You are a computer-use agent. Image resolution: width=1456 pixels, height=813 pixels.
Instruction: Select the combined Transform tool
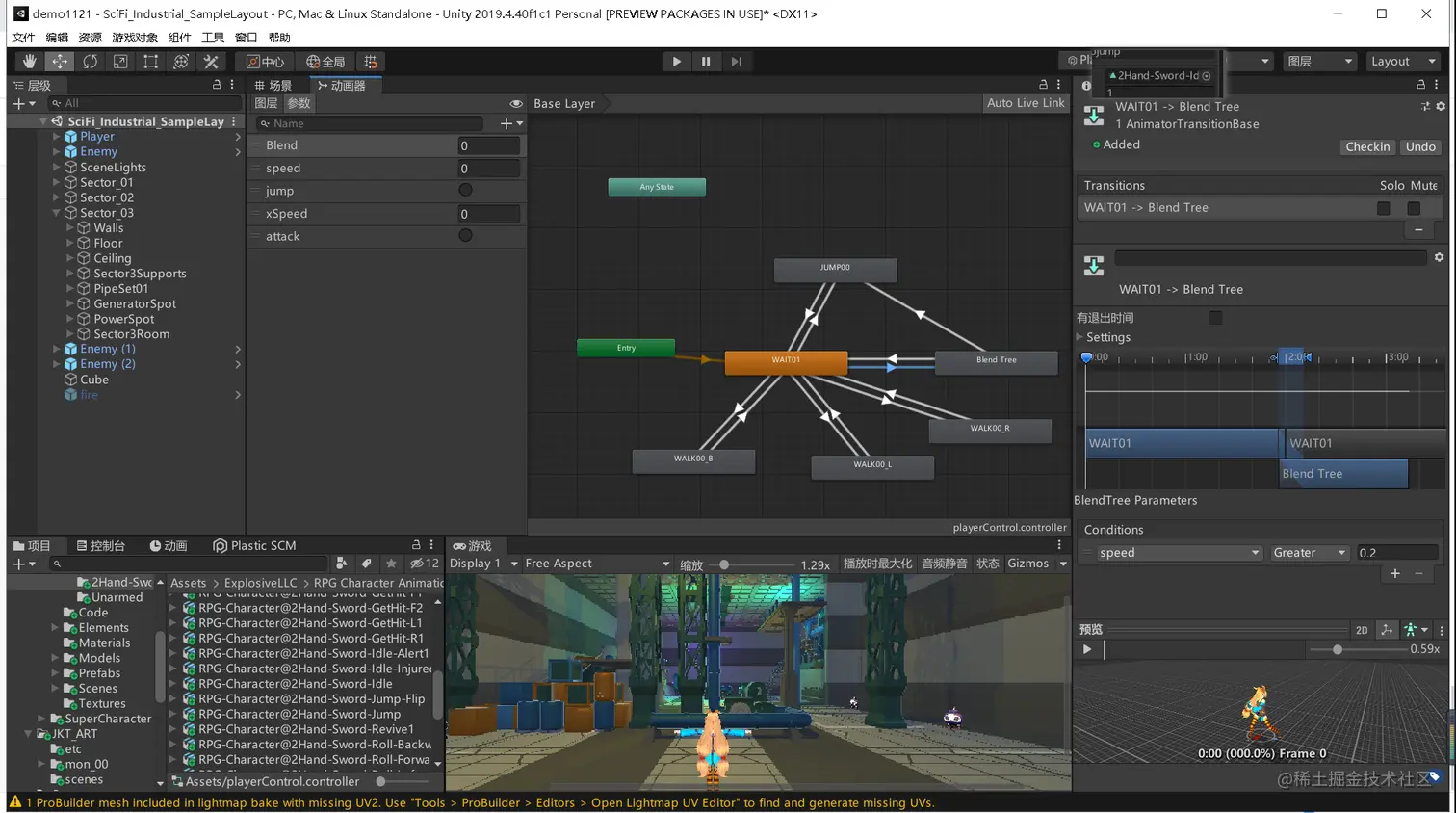click(x=181, y=62)
